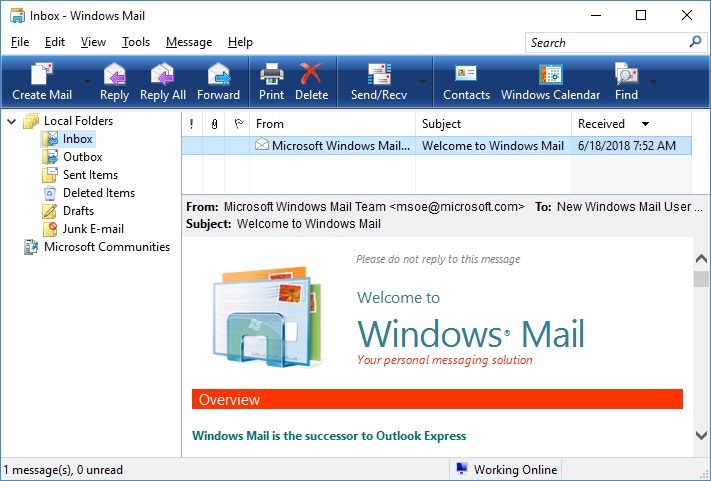Open the Help menu
The height and width of the screenshot is (481, 711).
click(x=240, y=42)
